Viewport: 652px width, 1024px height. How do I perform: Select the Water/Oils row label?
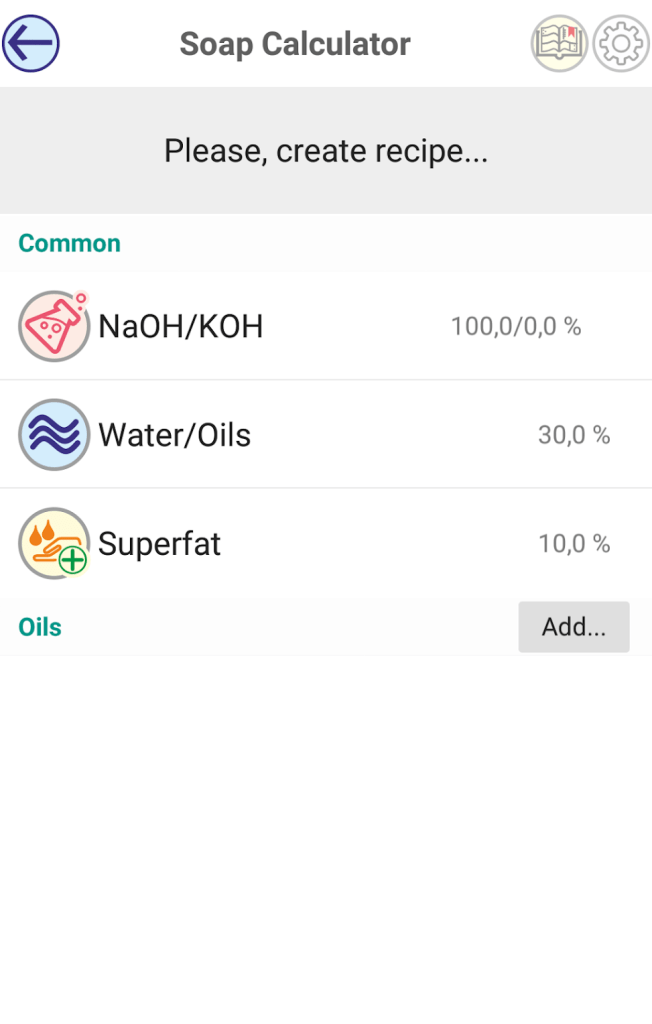[x=175, y=436]
